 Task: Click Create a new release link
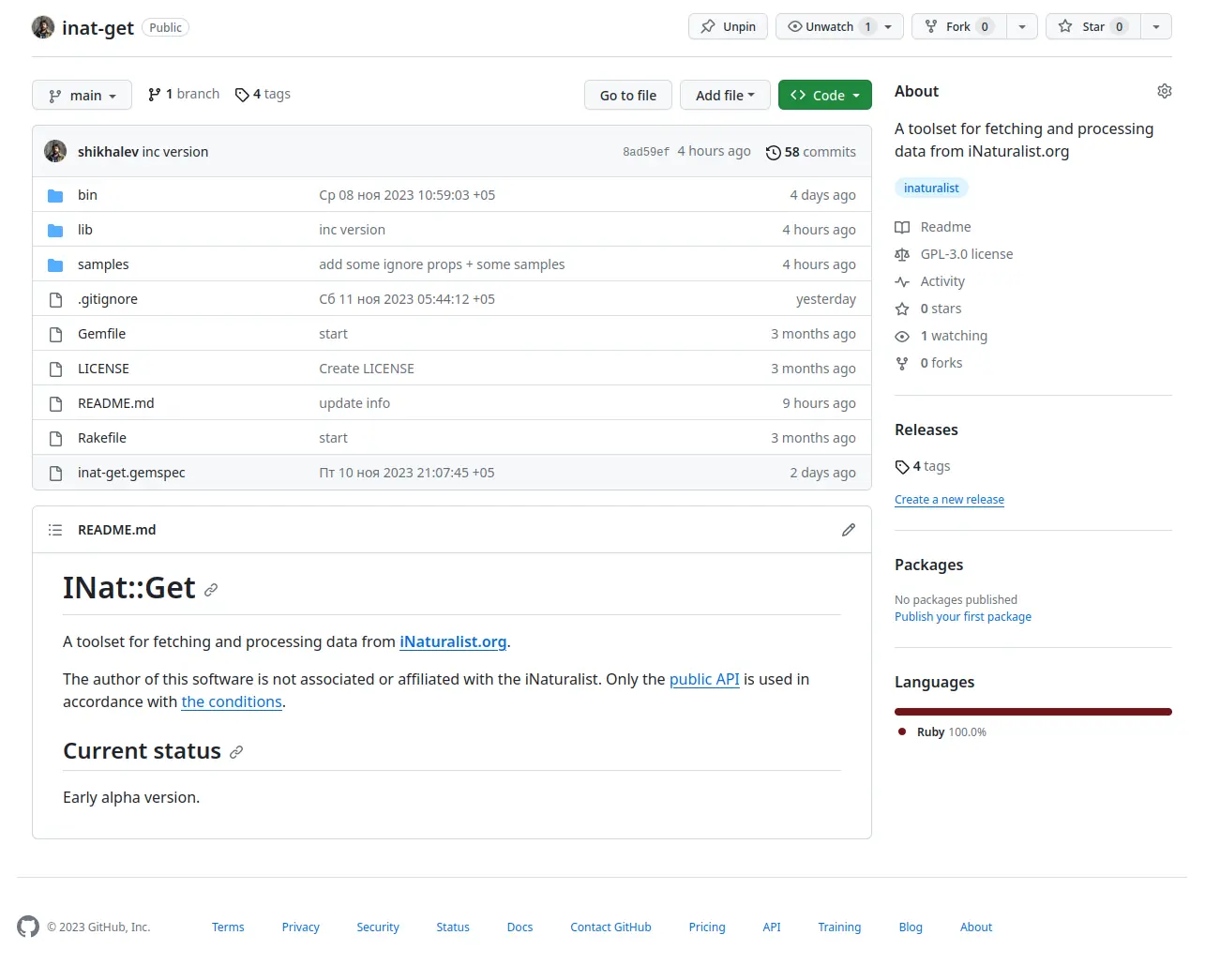coord(949,500)
